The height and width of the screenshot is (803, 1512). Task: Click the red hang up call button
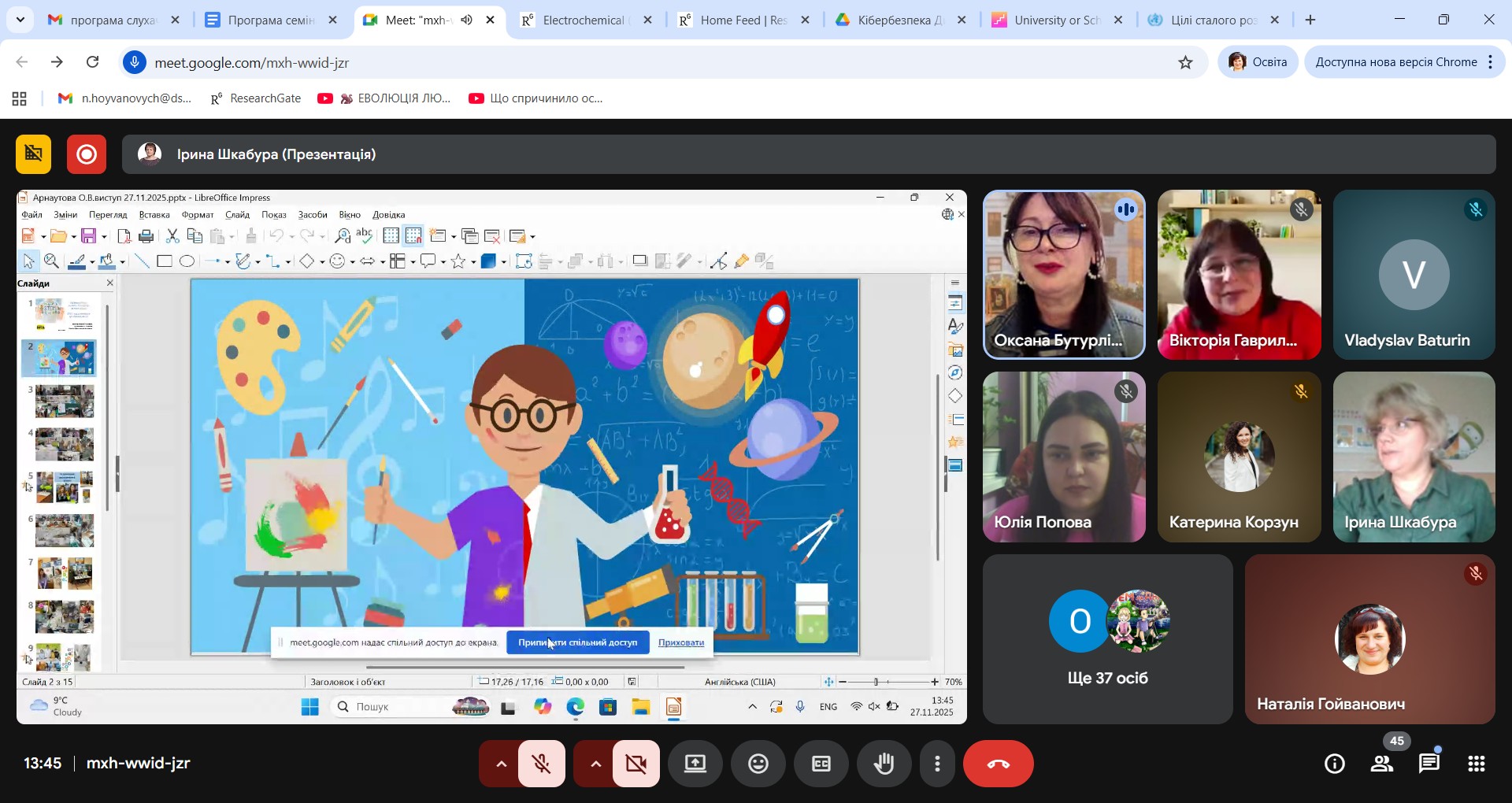tap(998, 764)
